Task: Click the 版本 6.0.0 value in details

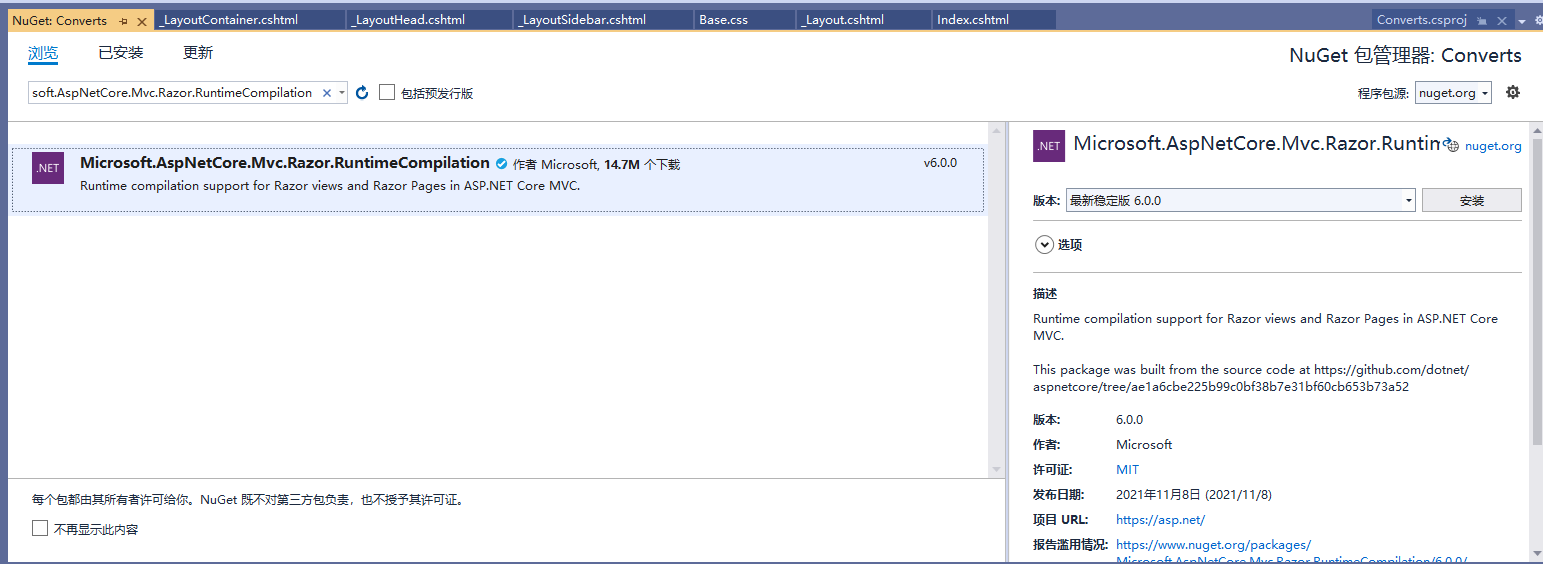Action: coord(1129,420)
